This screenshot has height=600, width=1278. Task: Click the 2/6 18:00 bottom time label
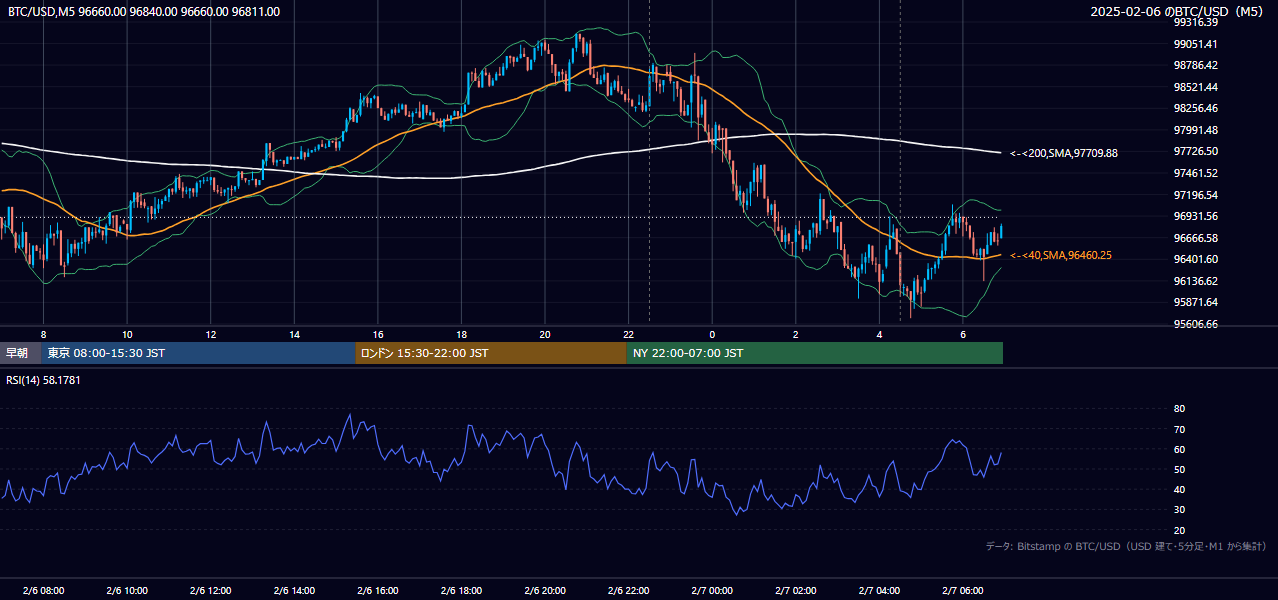461,591
